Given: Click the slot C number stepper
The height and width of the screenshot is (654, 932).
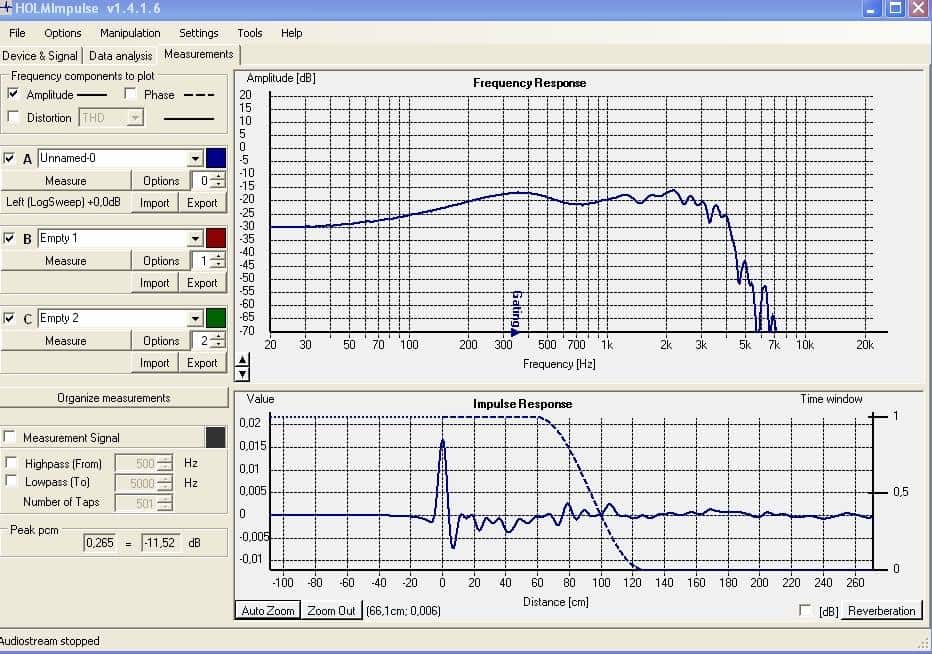Looking at the screenshot, I should pyautogui.click(x=219, y=341).
